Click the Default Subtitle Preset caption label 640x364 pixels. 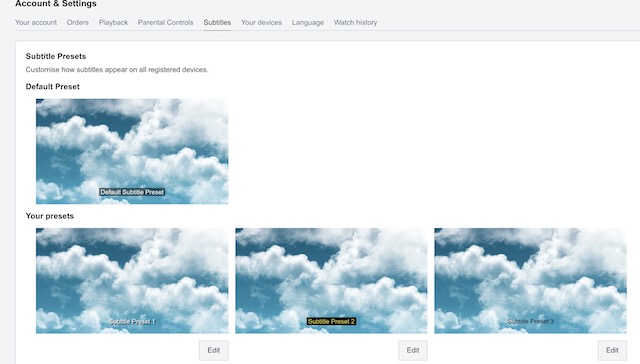tap(132, 192)
